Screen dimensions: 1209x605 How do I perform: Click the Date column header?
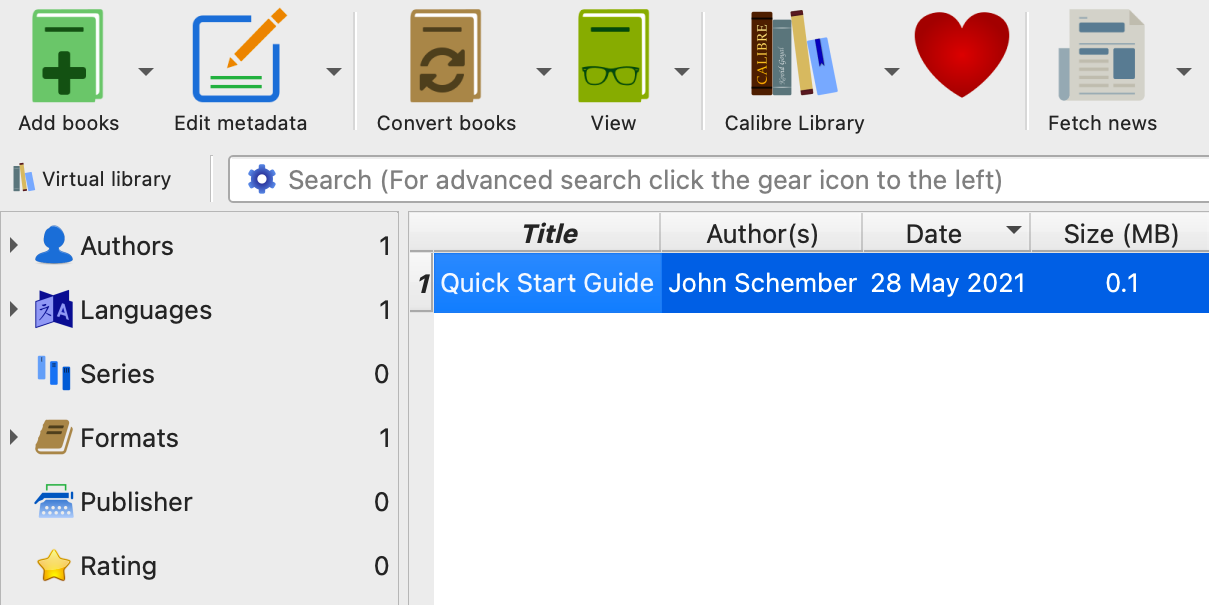pyautogui.click(x=933, y=234)
